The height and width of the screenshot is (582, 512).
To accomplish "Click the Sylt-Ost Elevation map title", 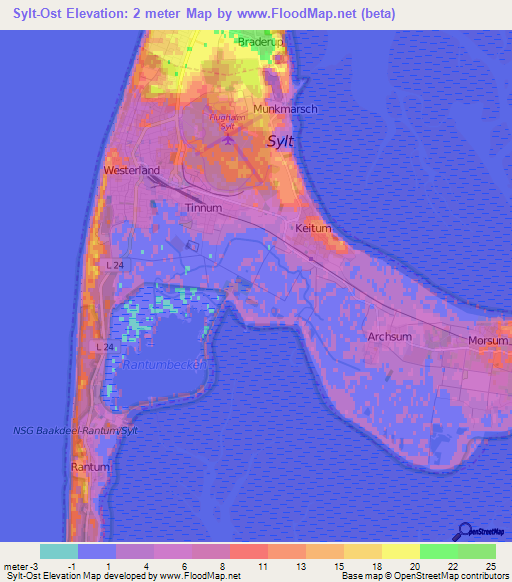I will (204, 14).
